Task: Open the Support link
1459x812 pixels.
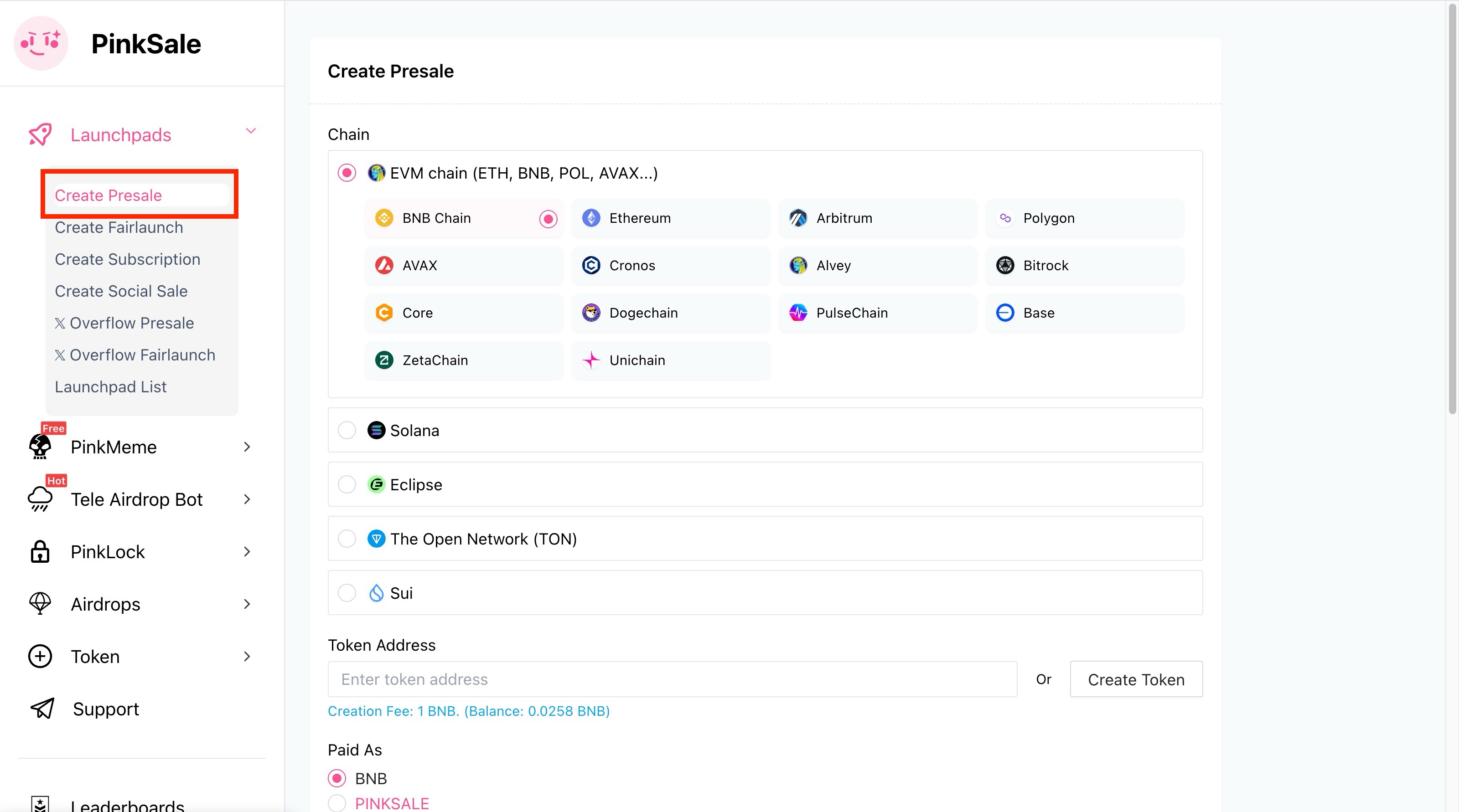Action: tap(106, 709)
